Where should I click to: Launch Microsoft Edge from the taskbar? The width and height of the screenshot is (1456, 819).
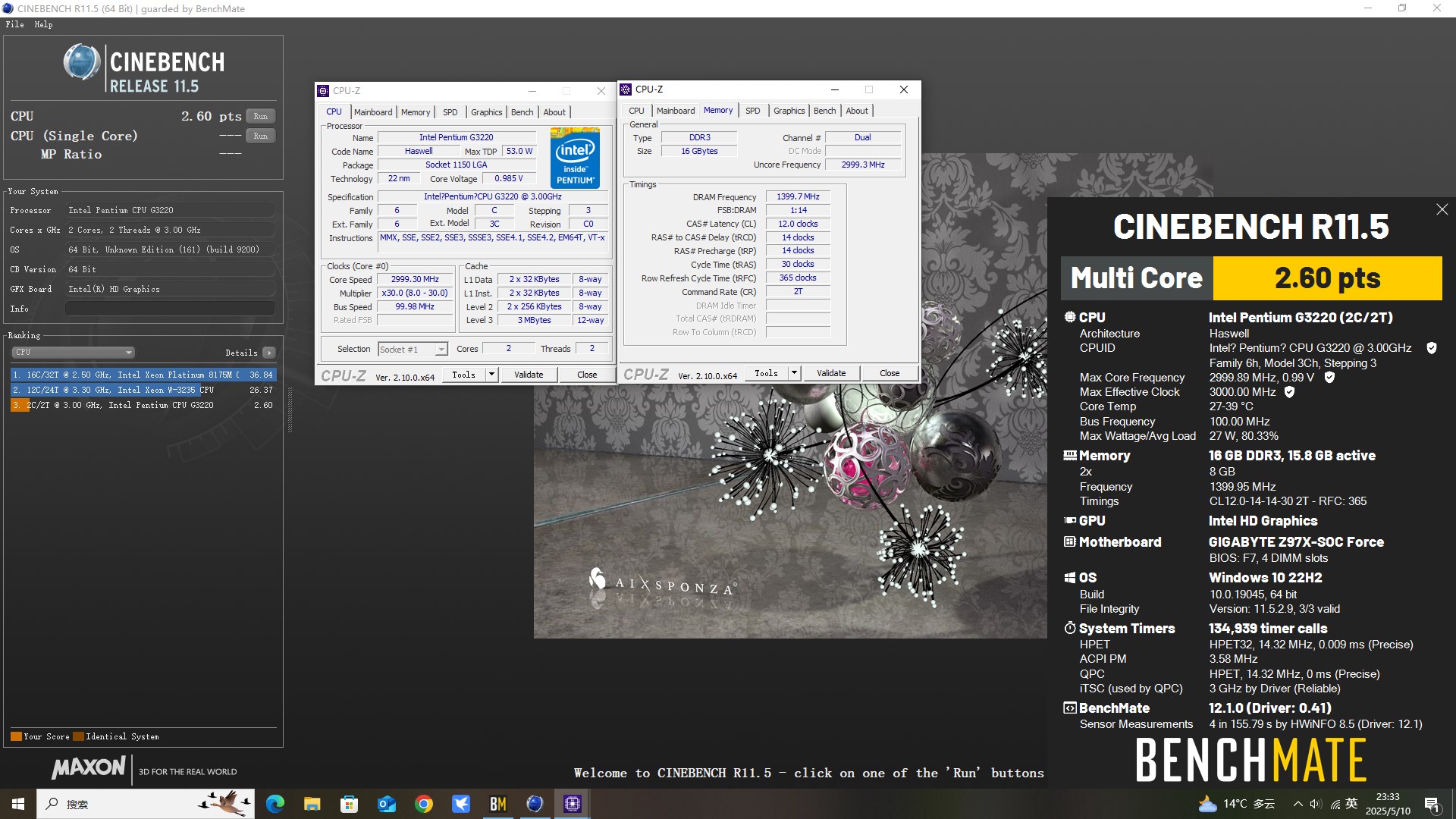[x=275, y=804]
